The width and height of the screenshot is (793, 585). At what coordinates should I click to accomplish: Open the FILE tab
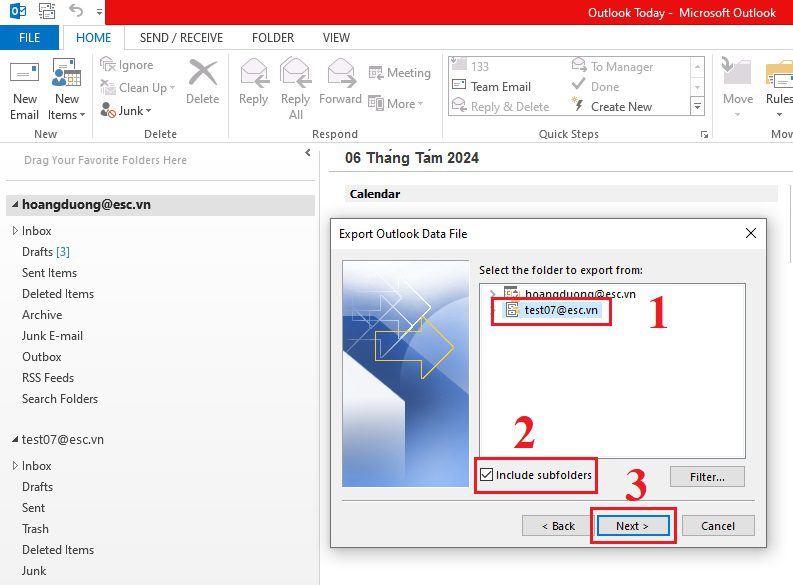[x=29, y=37]
